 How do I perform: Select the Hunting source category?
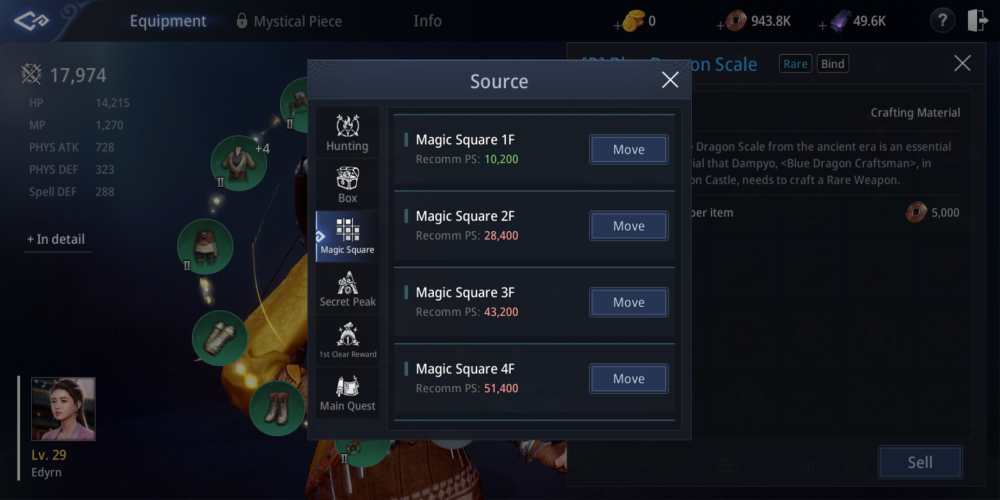(x=347, y=132)
